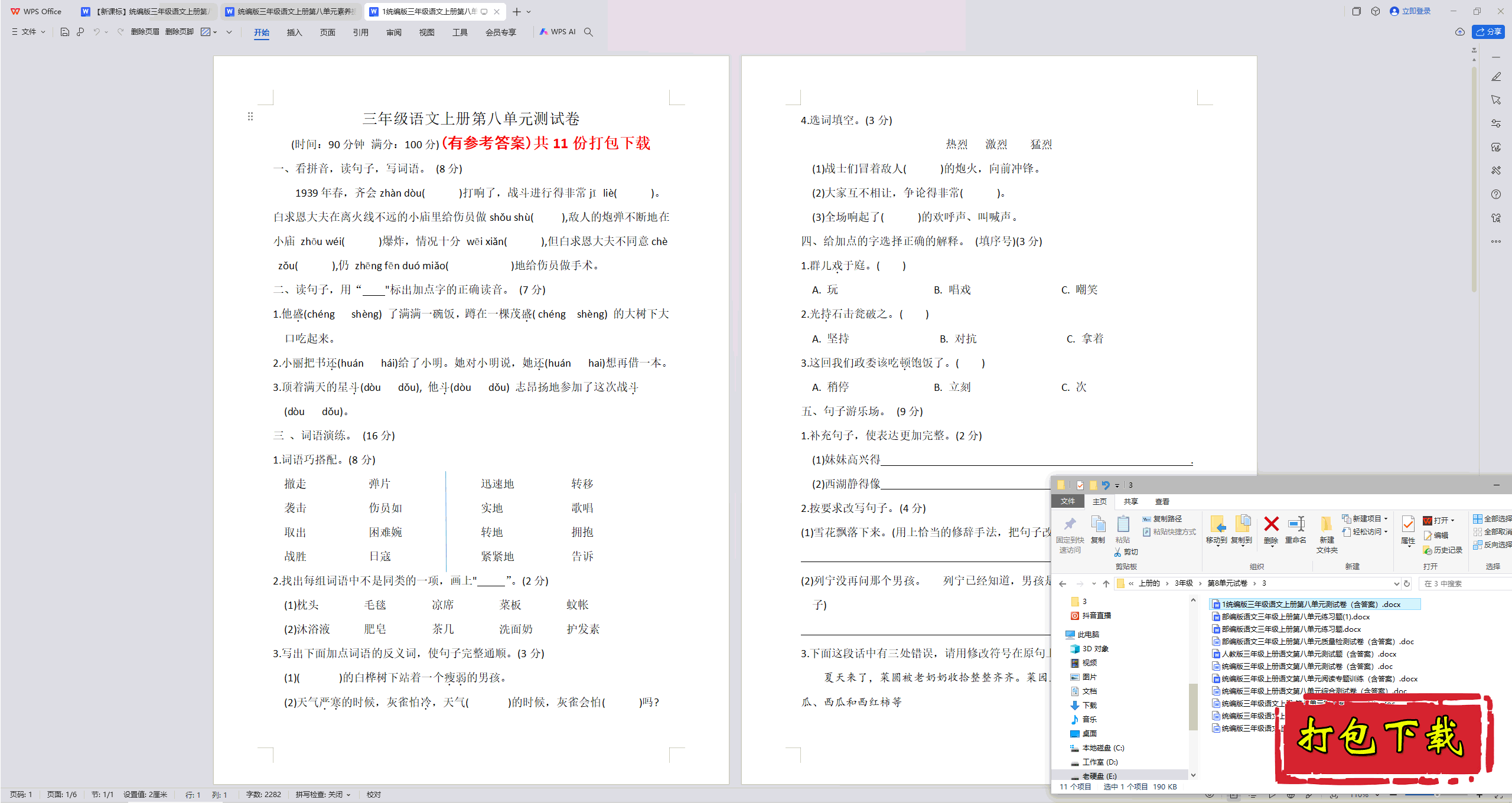The image size is (1512, 803).
Task: Click the help question mark icon in sidebar
Action: [1496, 194]
